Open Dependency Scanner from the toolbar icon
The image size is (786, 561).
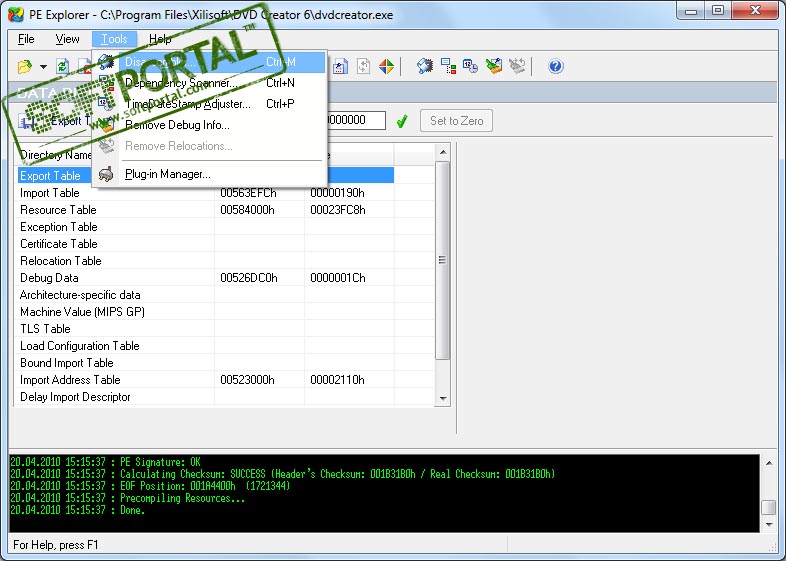click(448, 66)
